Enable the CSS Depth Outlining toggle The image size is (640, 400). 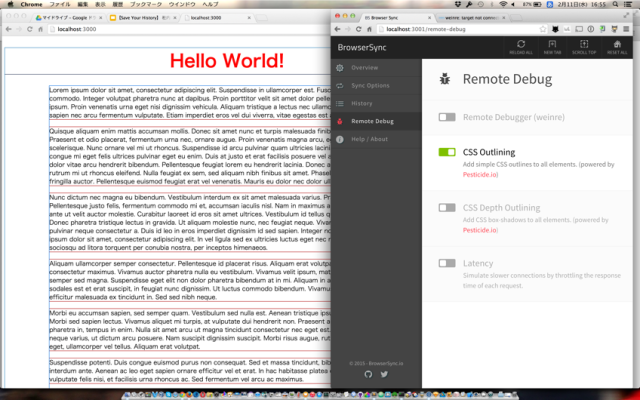click(x=447, y=207)
